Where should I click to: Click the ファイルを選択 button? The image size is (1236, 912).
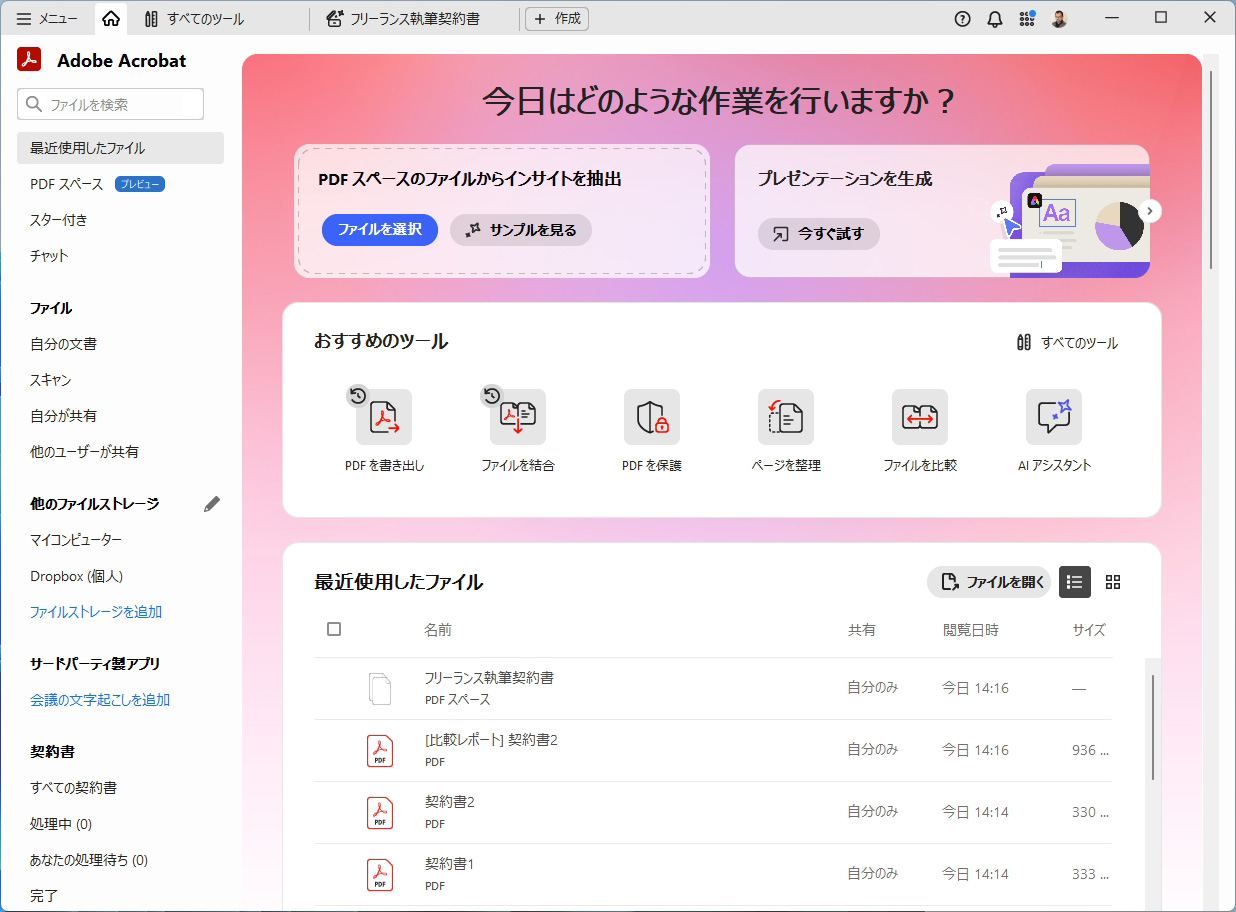[380, 230]
